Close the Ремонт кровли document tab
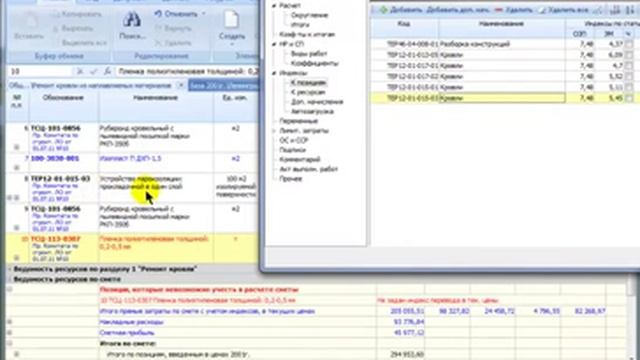This screenshot has height=360, width=640. click(180, 86)
